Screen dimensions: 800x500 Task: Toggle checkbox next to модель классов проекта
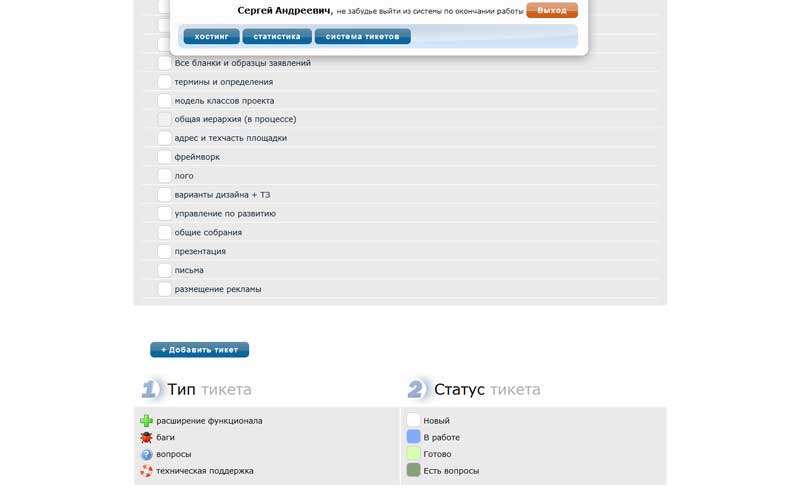(x=164, y=101)
